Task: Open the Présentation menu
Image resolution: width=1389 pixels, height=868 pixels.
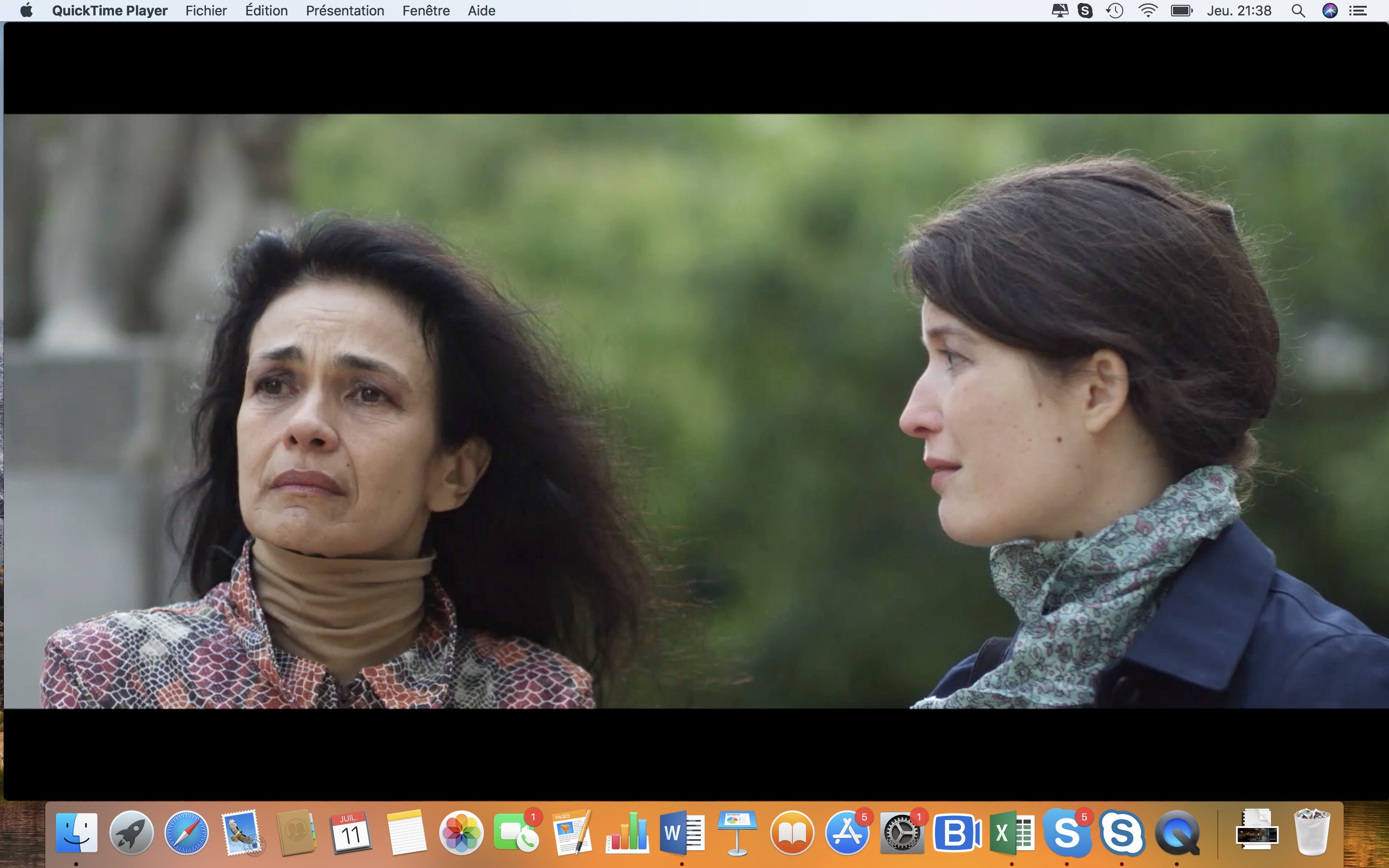Action: point(344,10)
